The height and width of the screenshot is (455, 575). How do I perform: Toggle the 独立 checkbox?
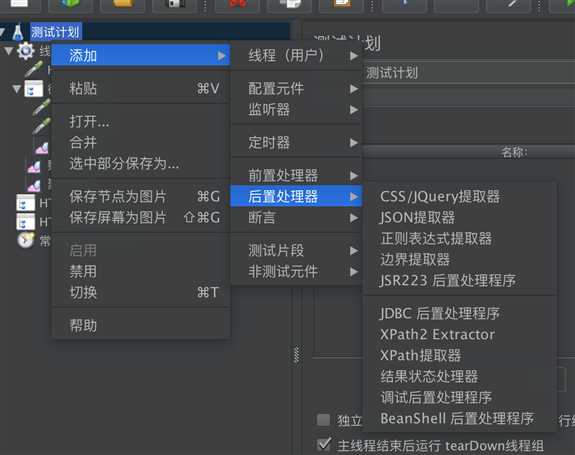pos(323,420)
